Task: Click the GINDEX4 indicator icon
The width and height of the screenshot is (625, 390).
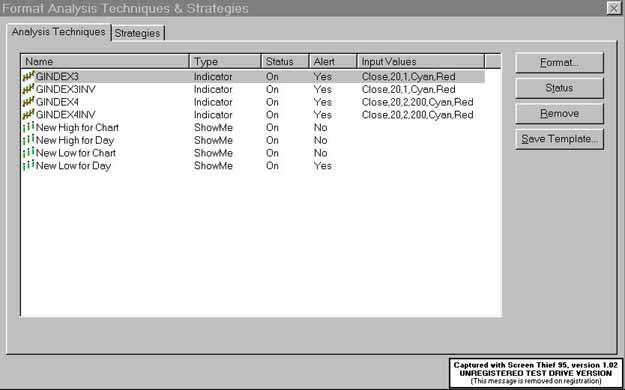Action: coord(28,102)
